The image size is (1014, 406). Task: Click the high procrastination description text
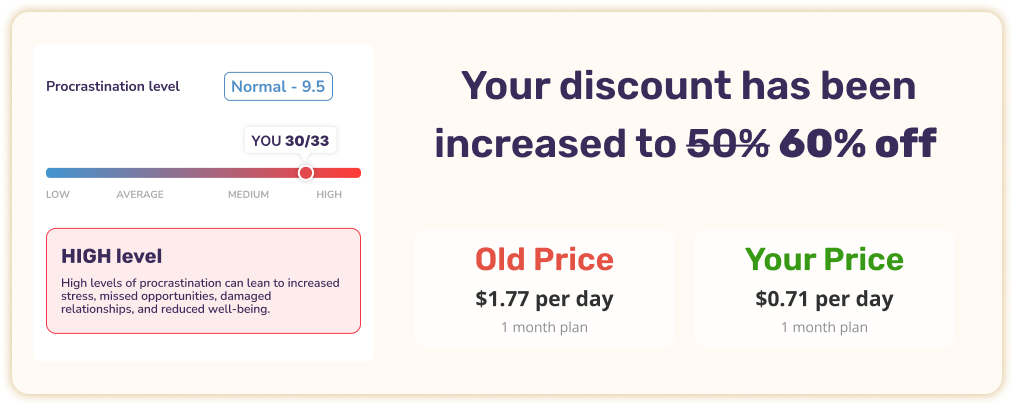[x=200, y=296]
